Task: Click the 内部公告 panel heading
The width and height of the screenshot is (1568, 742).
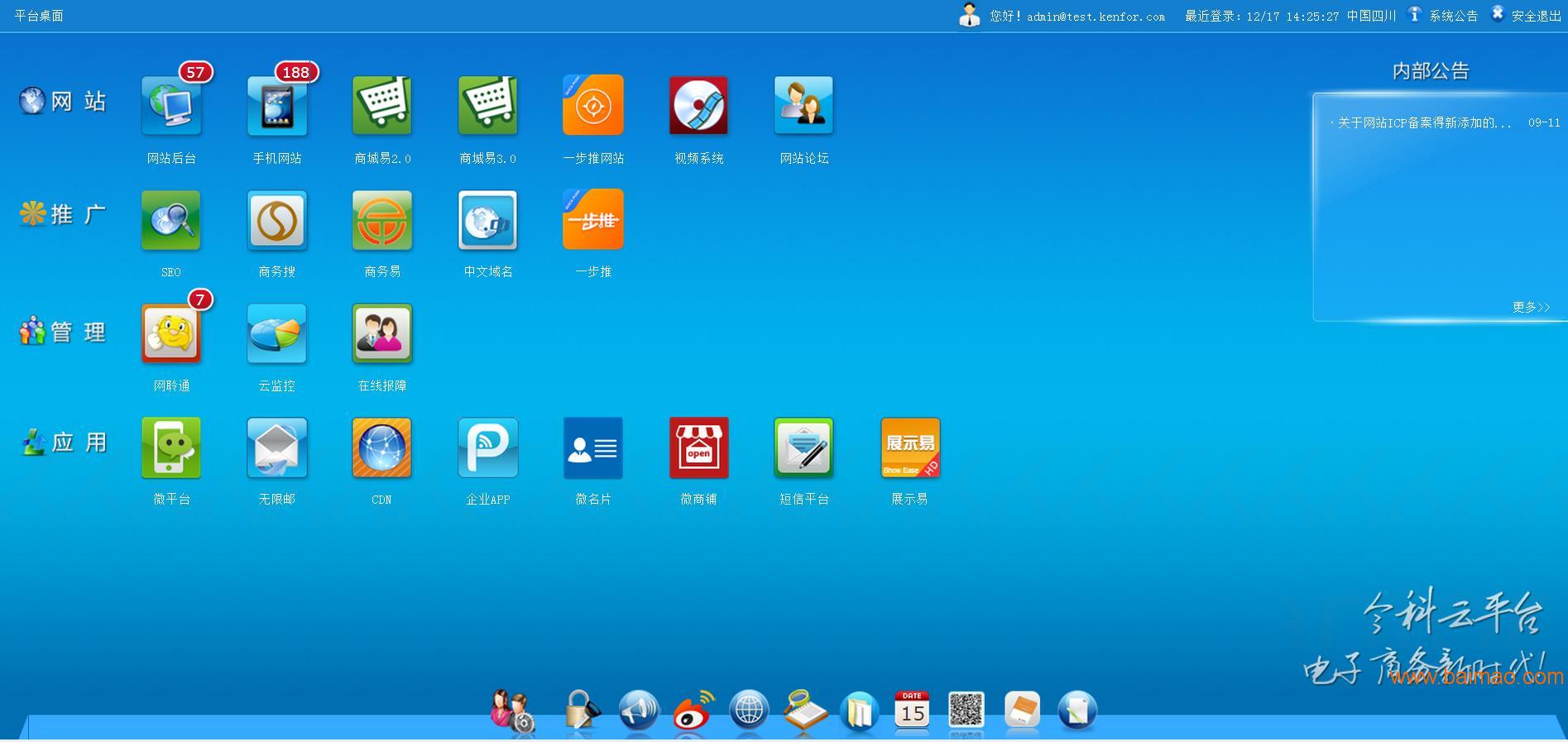Action: pyautogui.click(x=1431, y=71)
